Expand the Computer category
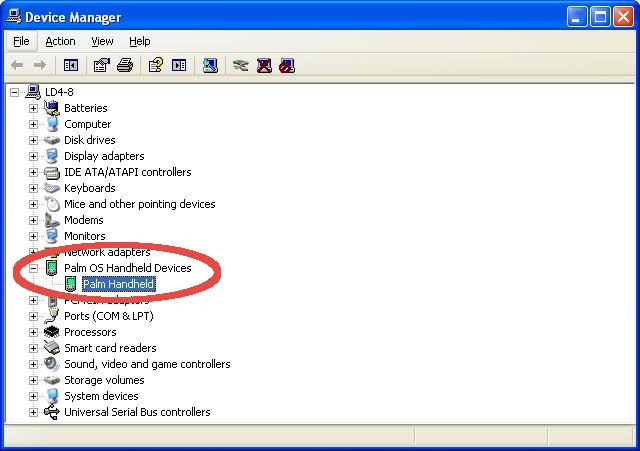640x451 pixels. [33, 124]
